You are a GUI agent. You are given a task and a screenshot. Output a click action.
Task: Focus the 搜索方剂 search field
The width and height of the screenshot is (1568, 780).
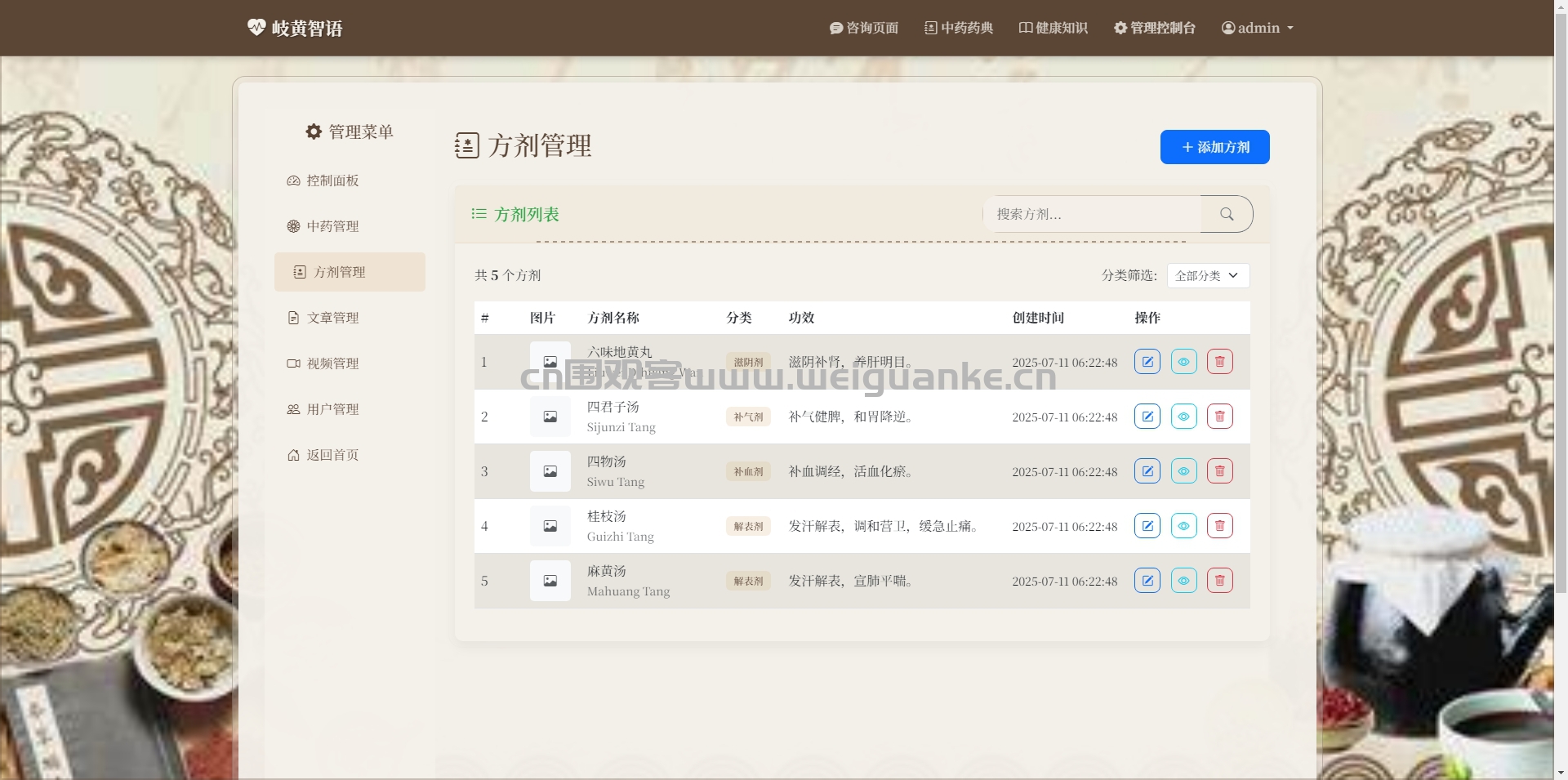pyautogui.click(x=1093, y=214)
